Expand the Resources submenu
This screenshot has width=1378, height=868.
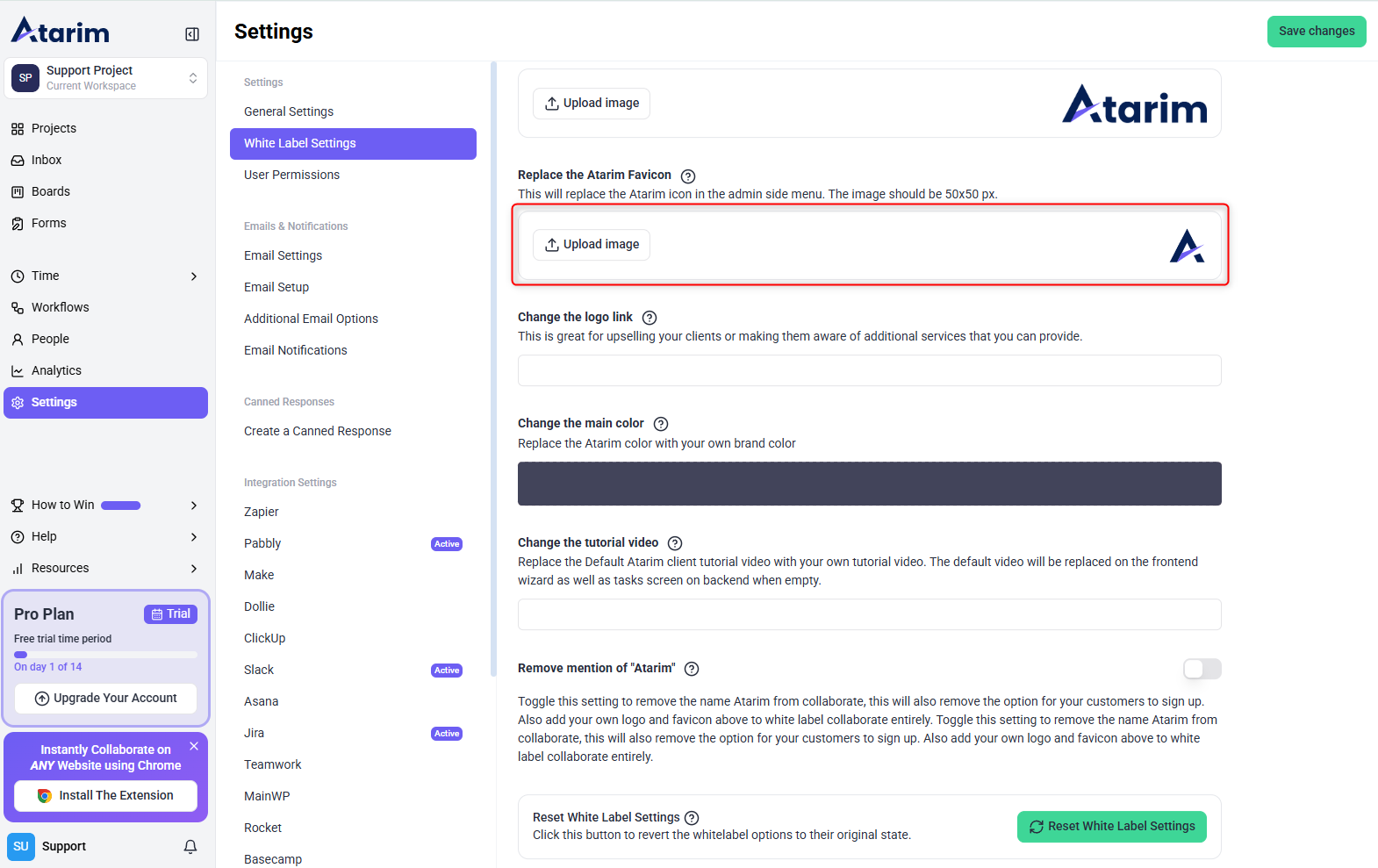(194, 569)
